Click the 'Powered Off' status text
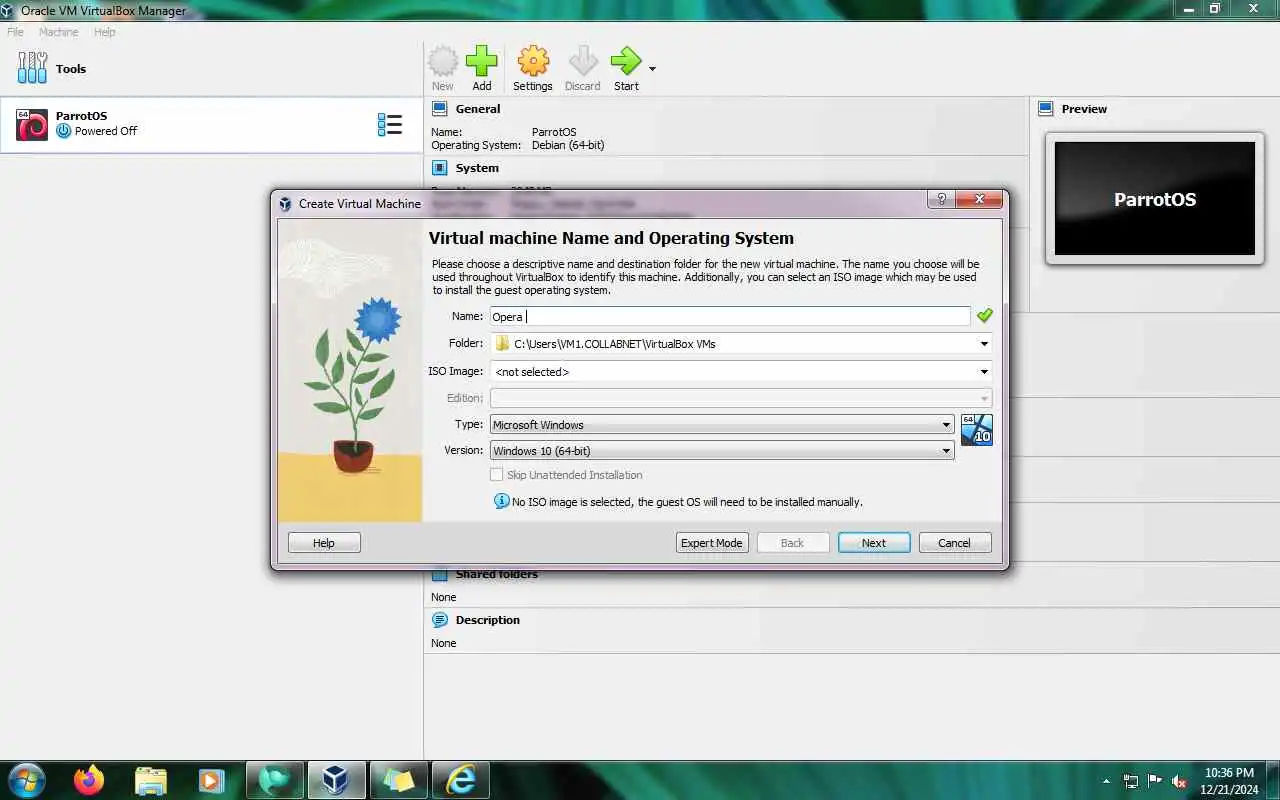The height and width of the screenshot is (800, 1280). click(106, 131)
